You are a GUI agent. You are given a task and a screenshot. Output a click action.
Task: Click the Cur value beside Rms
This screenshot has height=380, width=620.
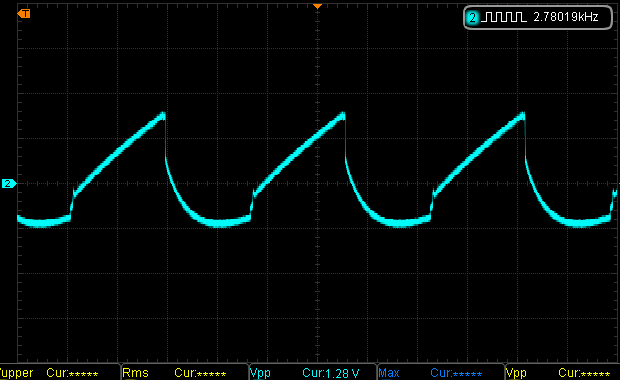(x=200, y=373)
